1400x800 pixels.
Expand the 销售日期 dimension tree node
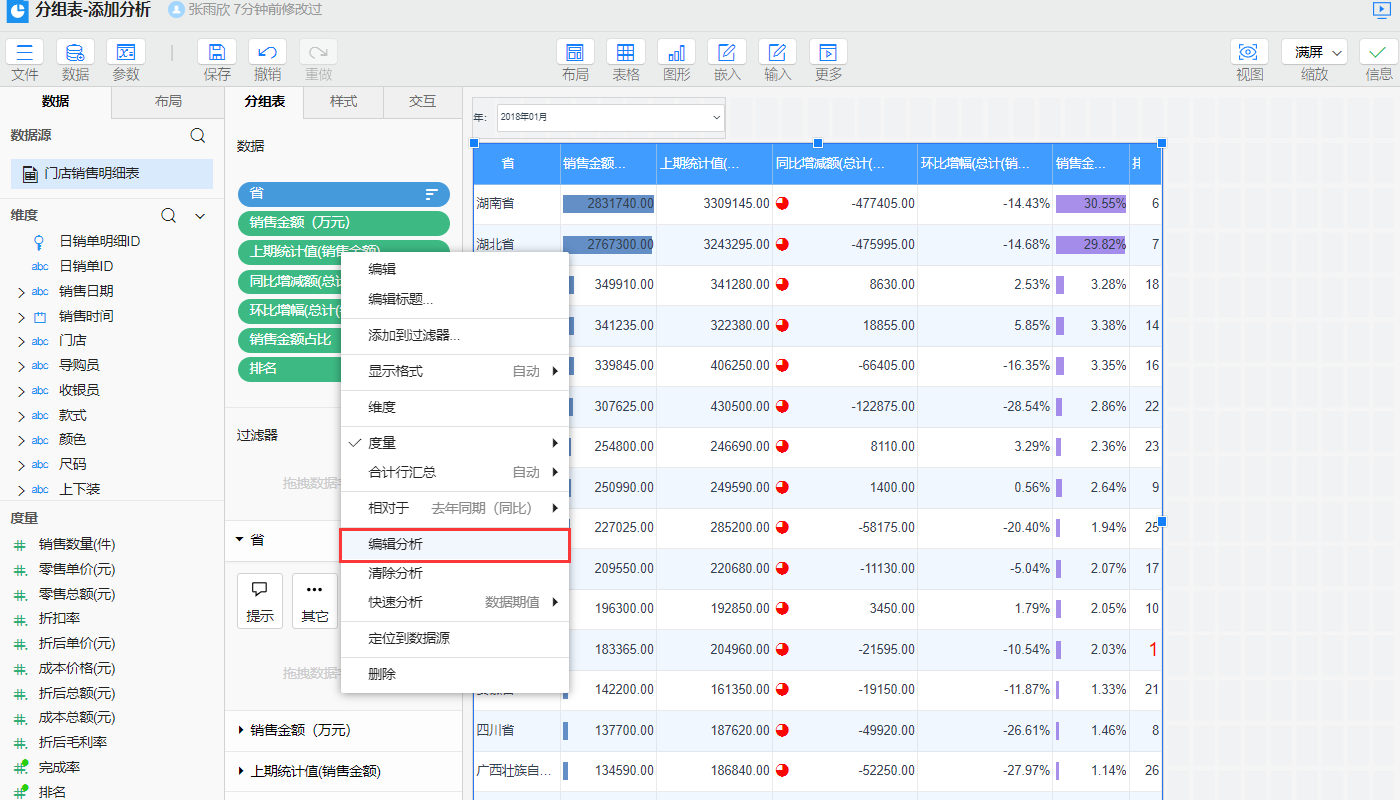(x=21, y=292)
